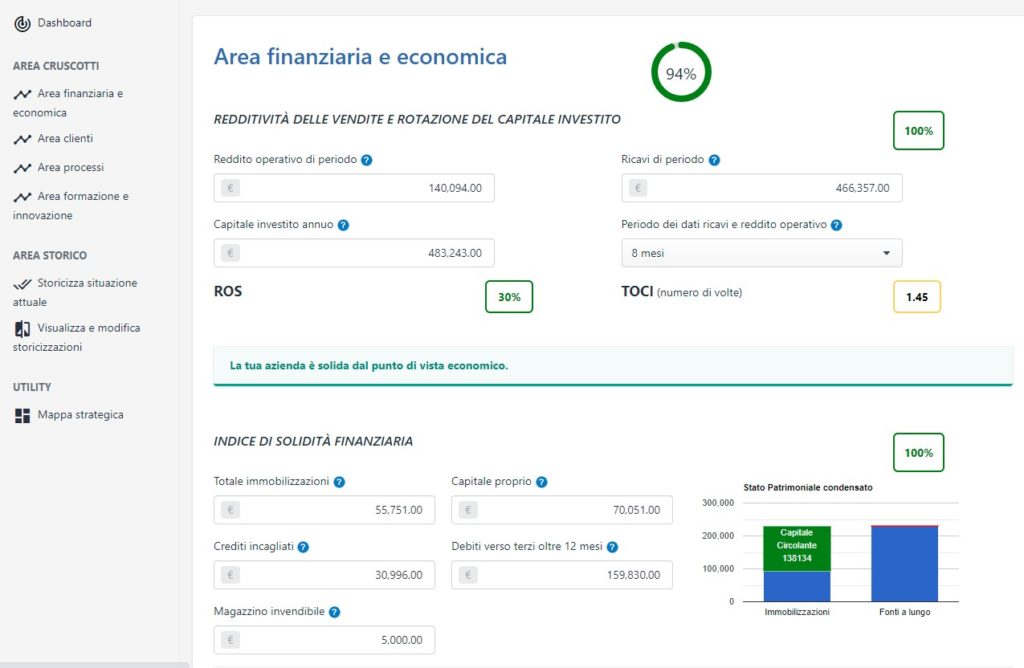Click the 'La tua azienda è solida' message
1024x668 pixels.
[369, 366]
